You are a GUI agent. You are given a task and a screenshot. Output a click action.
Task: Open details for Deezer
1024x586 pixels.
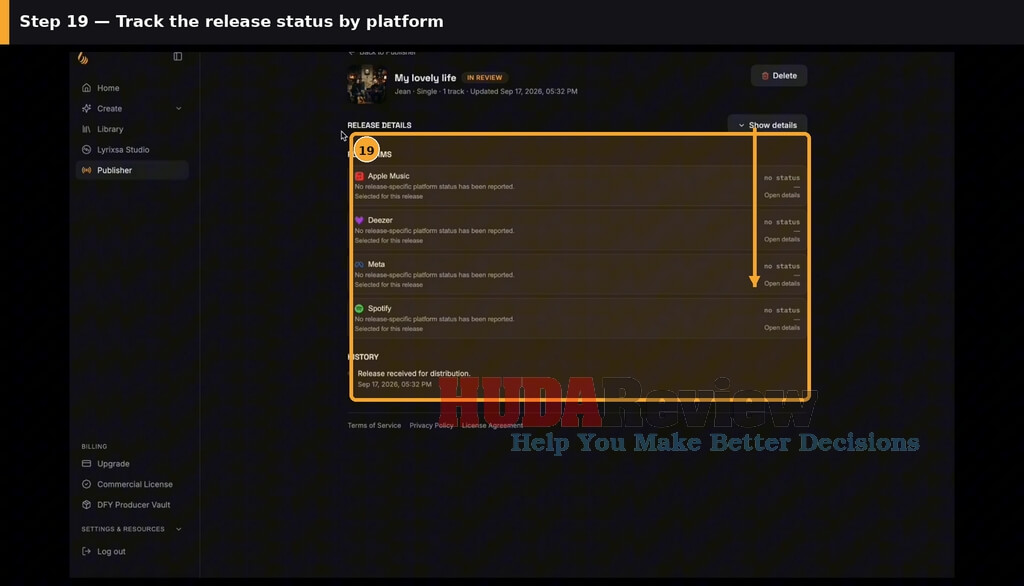(782, 240)
